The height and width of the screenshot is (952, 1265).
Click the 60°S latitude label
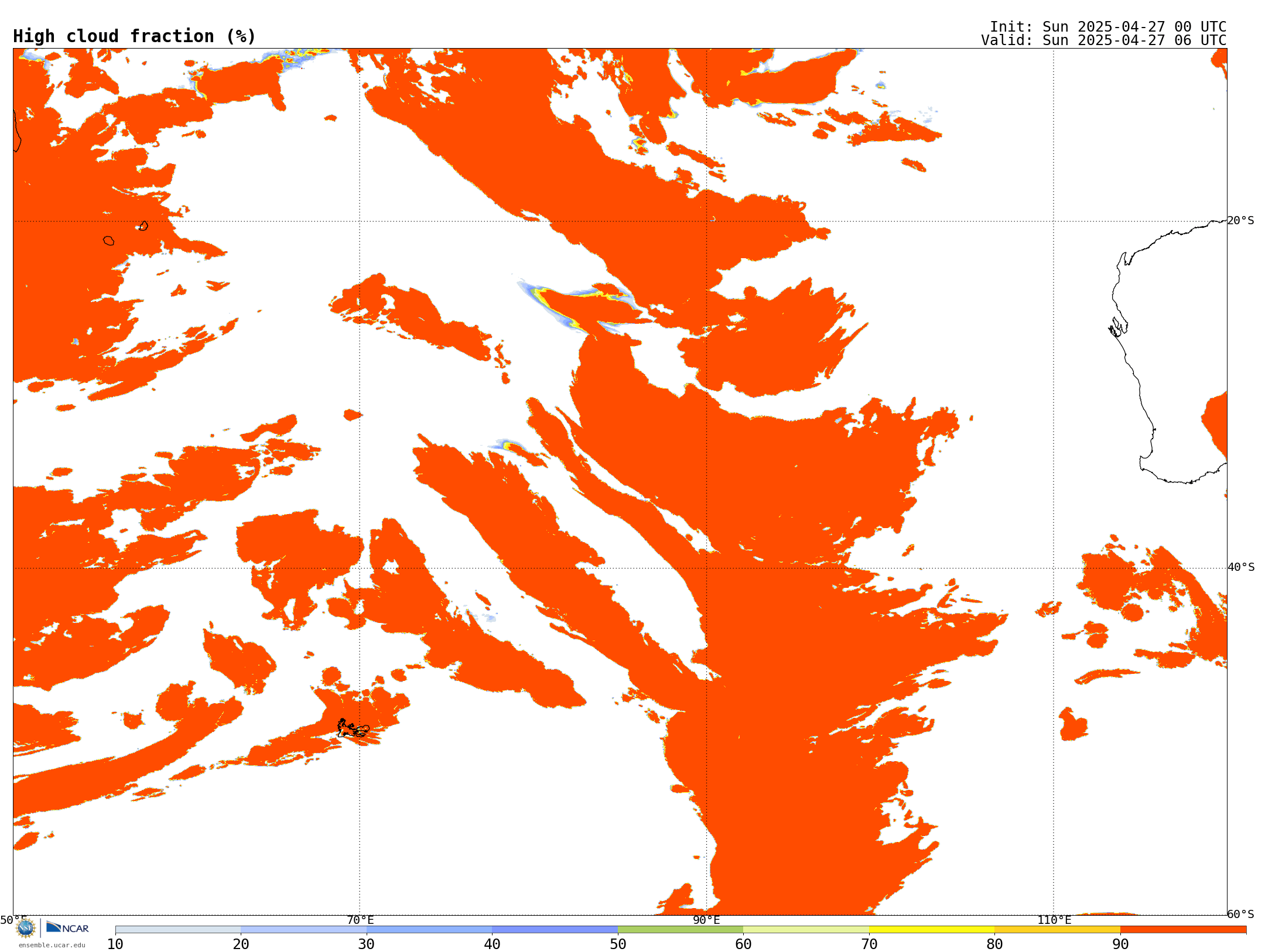click(x=1241, y=914)
